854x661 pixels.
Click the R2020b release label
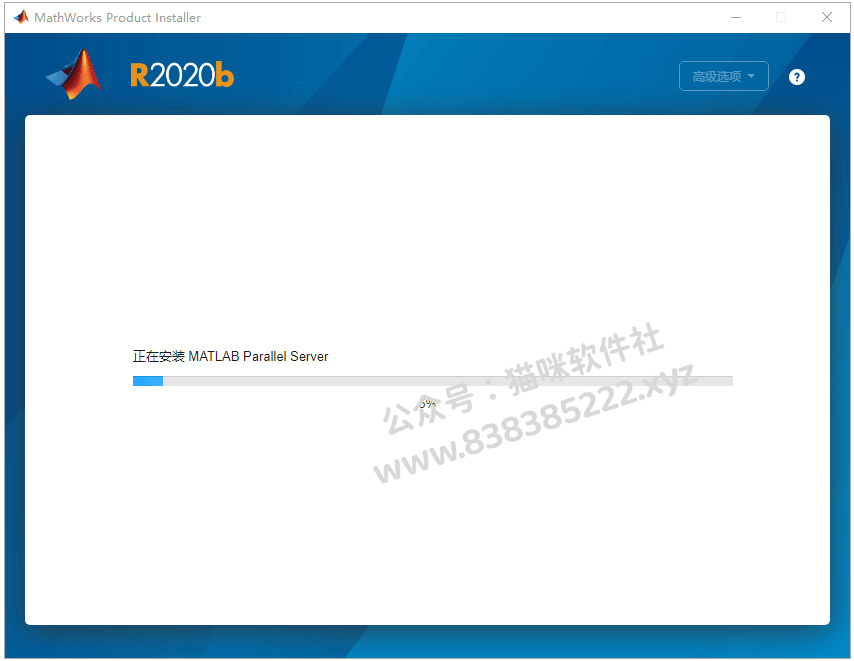182,75
